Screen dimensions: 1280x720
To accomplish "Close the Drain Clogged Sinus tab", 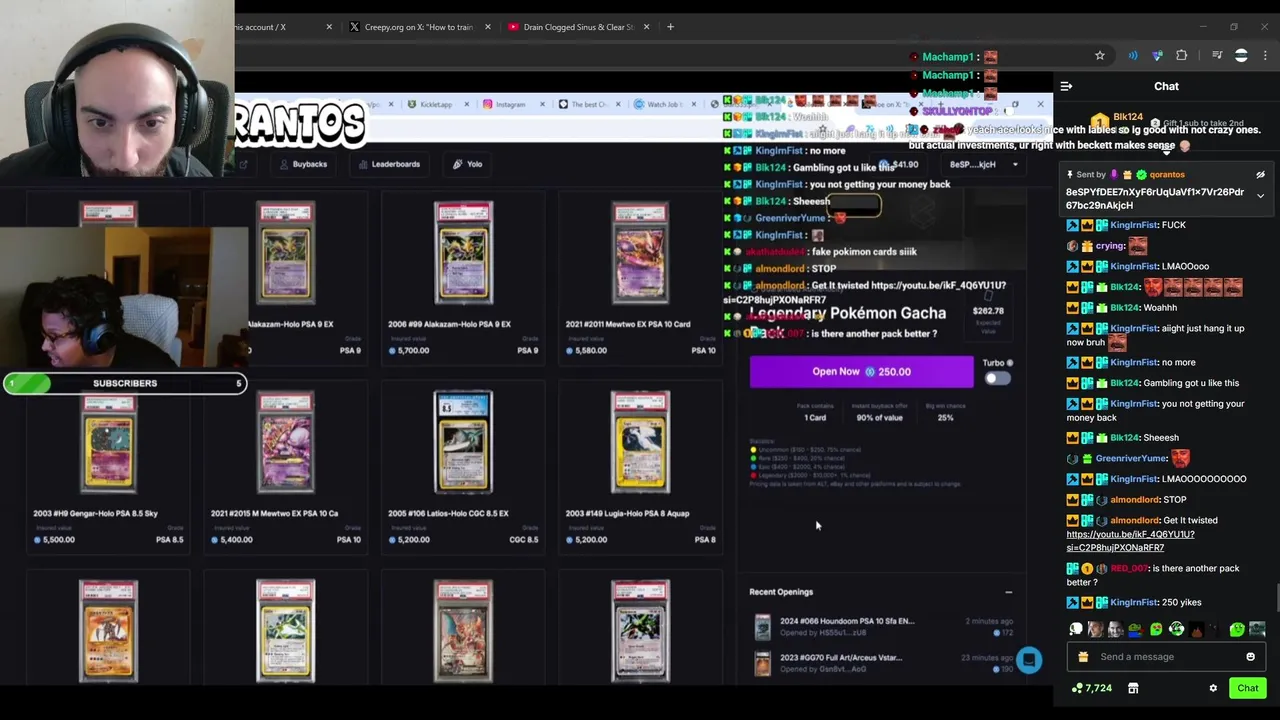I will (x=647, y=27).
